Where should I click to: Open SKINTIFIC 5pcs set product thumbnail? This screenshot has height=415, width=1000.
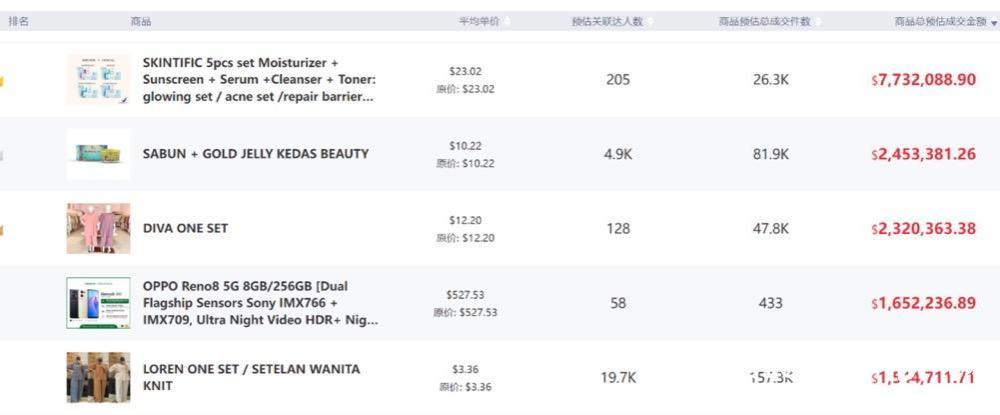[x=98, y=80]
